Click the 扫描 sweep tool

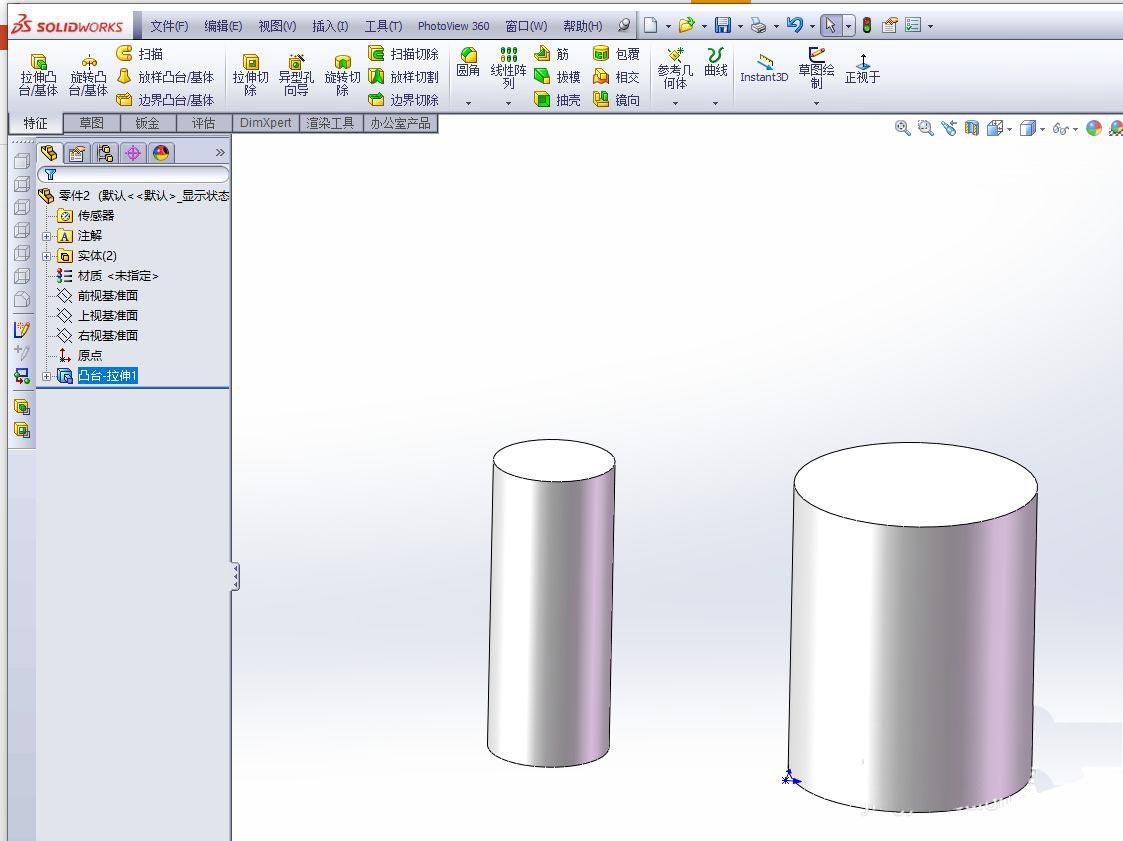click(140, 54)
